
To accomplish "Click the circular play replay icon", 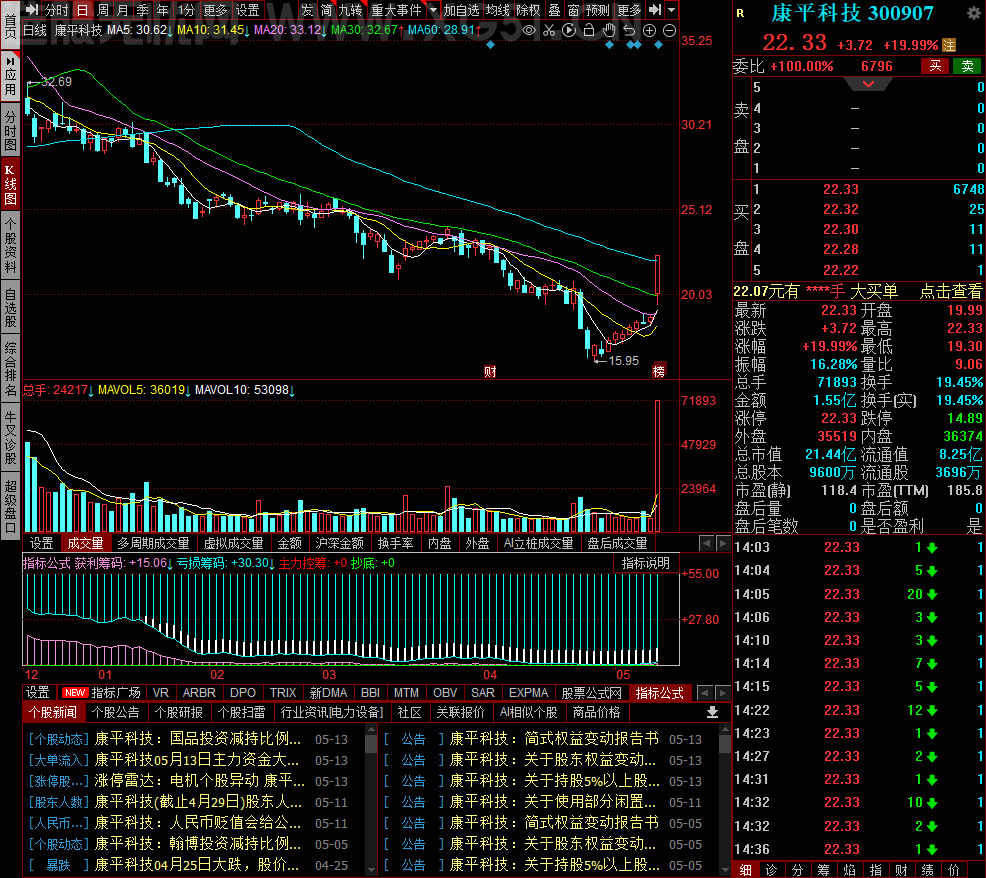I will [569, 30].
